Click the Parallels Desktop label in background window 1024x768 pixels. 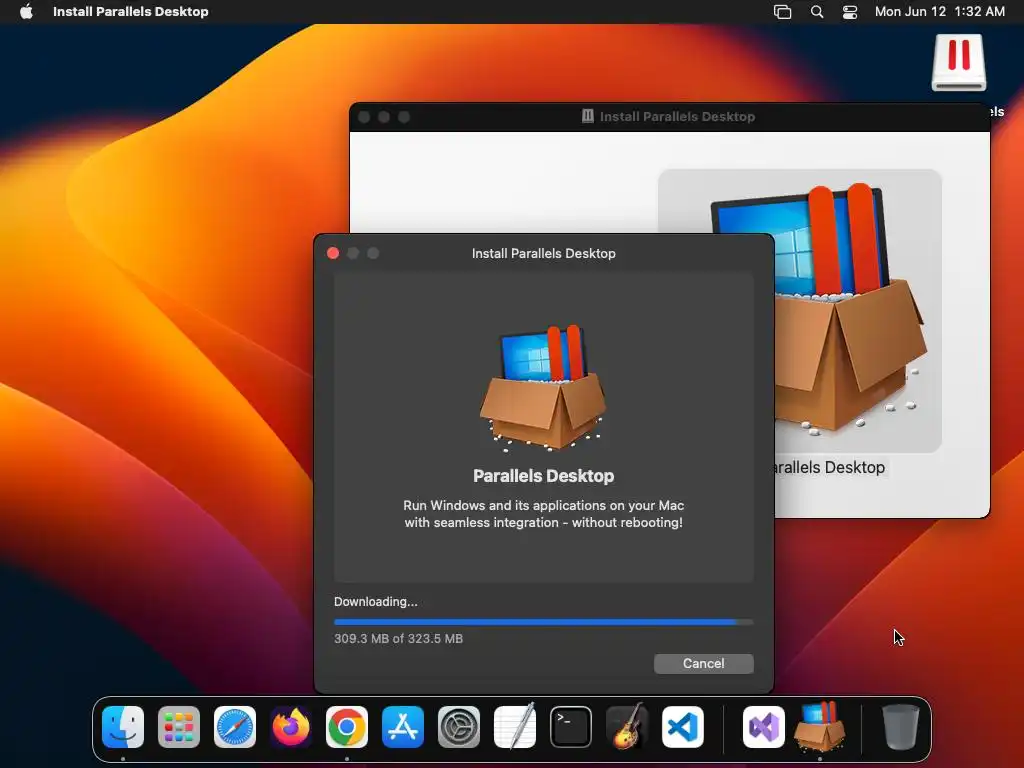tap(829, 468)
